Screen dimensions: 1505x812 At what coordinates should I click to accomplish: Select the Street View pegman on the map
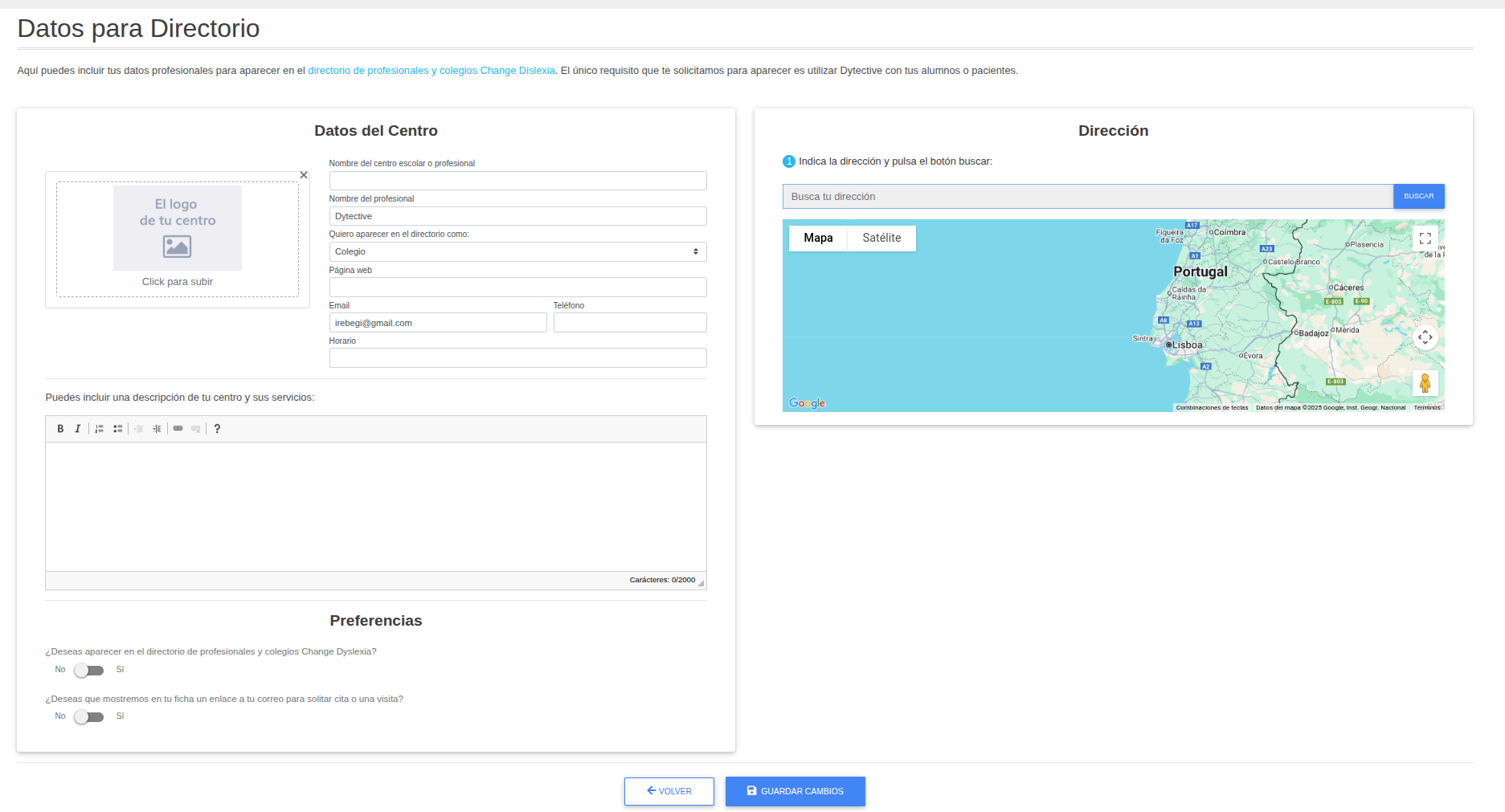[1425, 383]
